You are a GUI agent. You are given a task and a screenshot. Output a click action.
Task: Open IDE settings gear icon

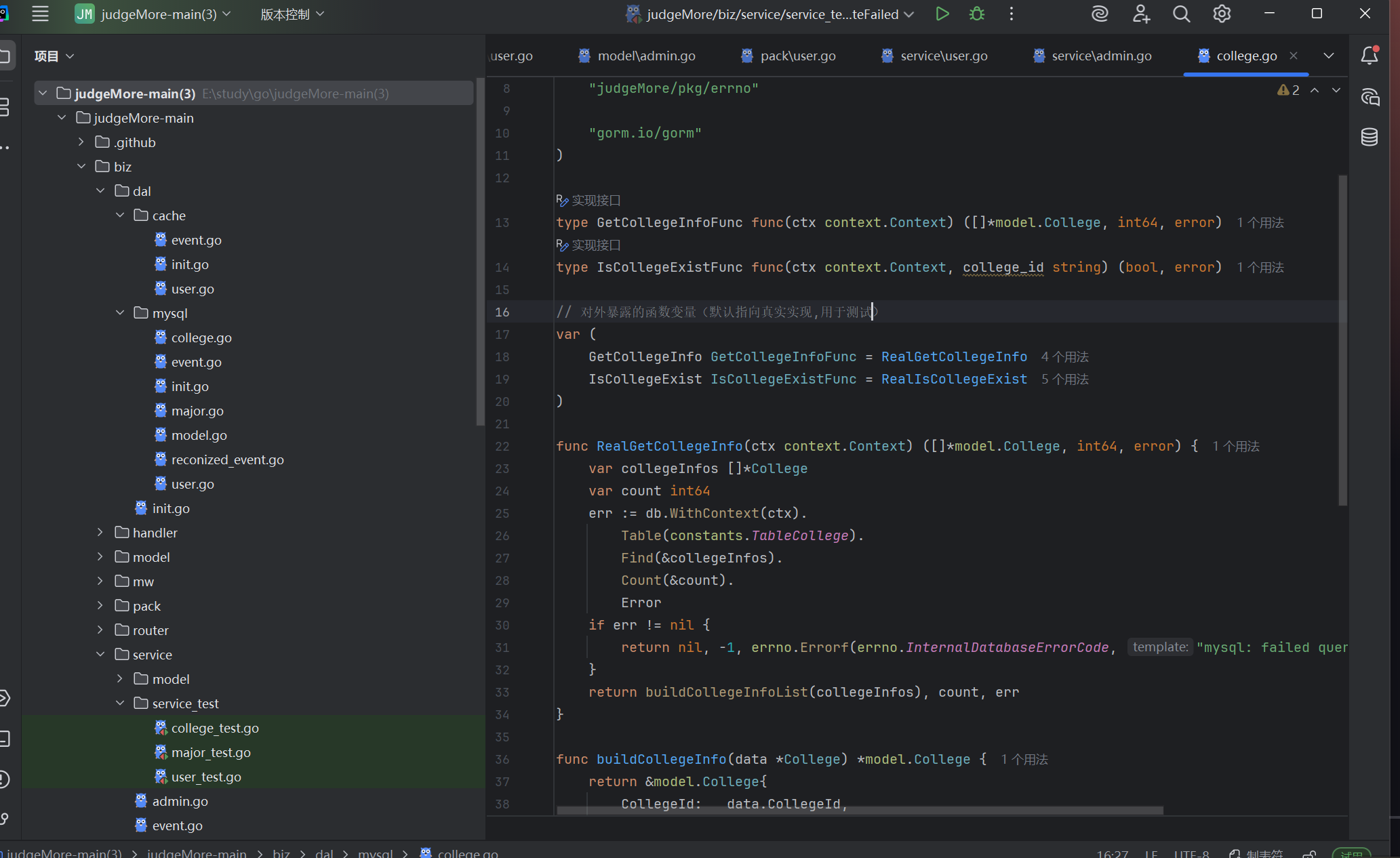point(1222,14)
